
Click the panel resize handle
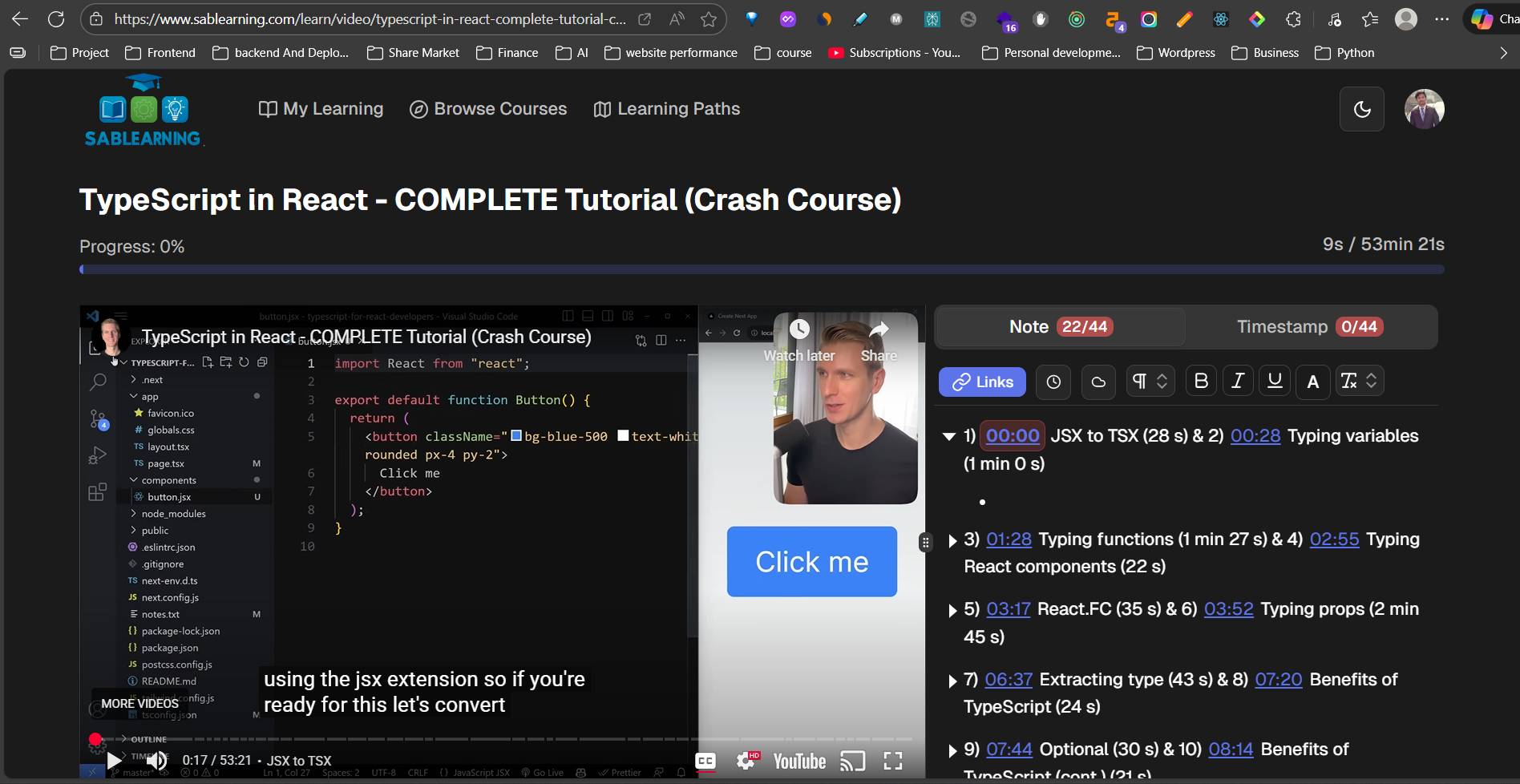(x=925, y=543)
